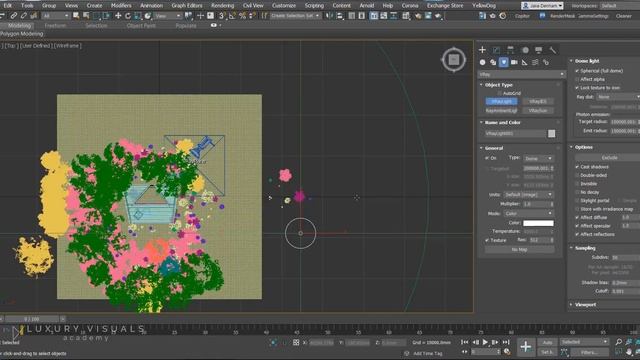Disable the Cast shadows checkbox
Image resolution: width=640 pixels, height=360 pixels.
[x=577, y=167]
